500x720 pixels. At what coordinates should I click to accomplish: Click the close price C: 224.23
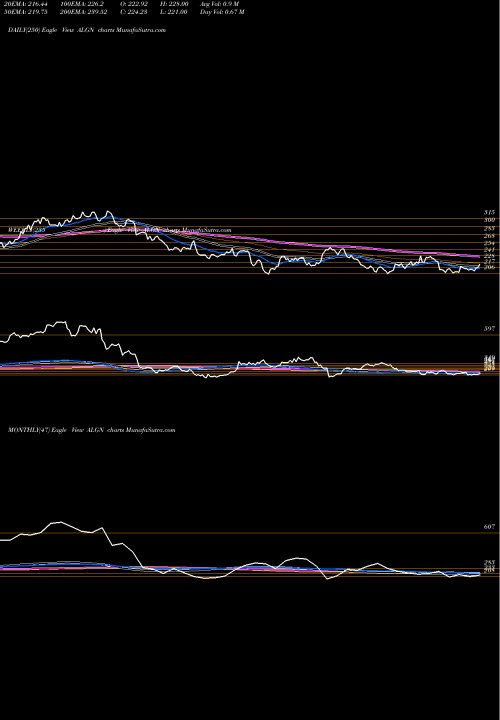(x=134, y=12)
